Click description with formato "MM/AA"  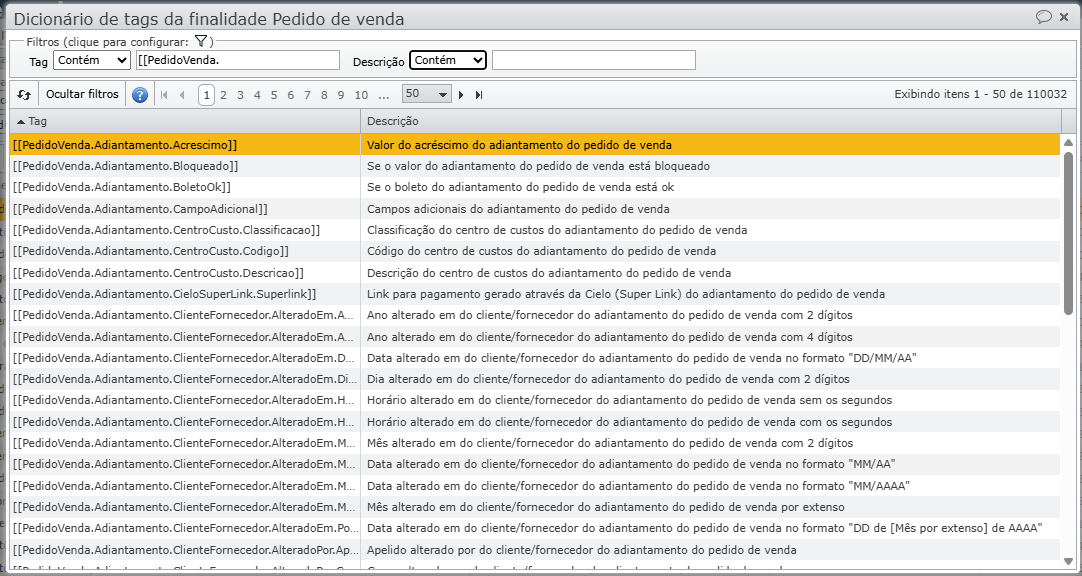coord(631,464)
